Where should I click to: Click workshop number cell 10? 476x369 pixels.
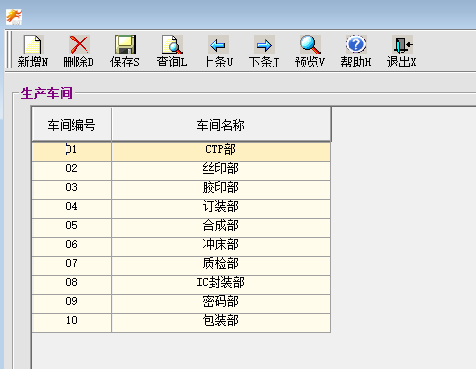tap(72, 323)
